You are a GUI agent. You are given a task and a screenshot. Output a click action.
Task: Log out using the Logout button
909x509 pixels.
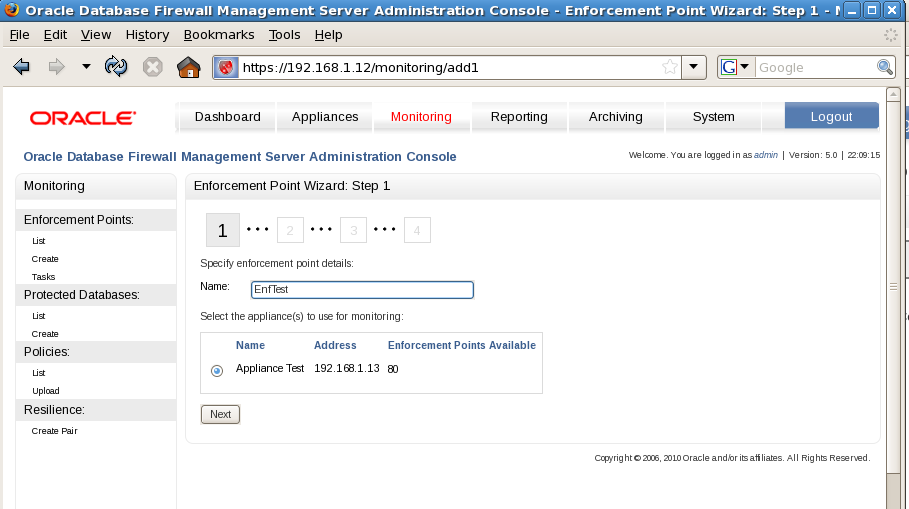tap(831, 117)
